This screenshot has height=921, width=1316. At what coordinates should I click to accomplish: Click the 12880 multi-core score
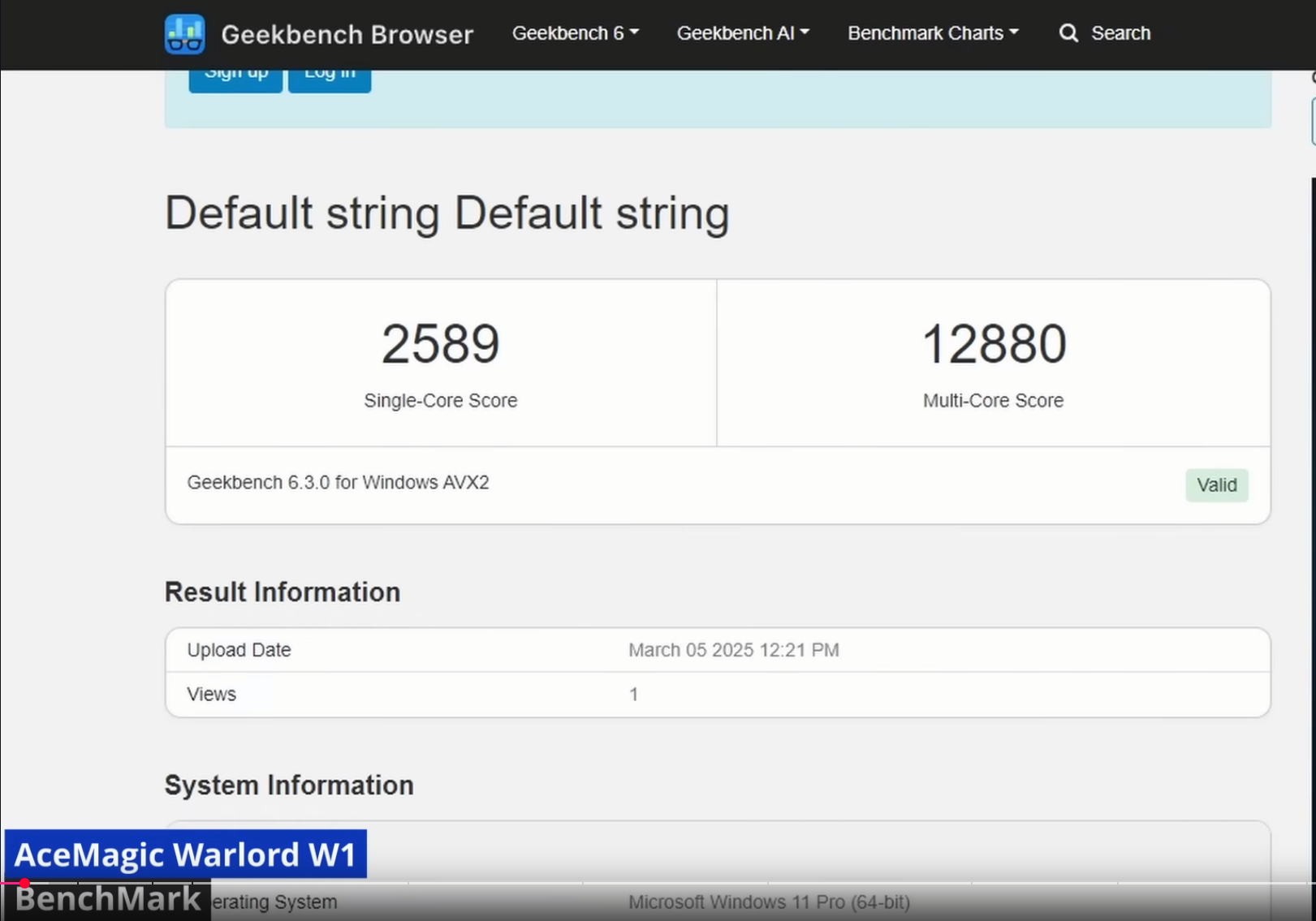tap(994, 344)
